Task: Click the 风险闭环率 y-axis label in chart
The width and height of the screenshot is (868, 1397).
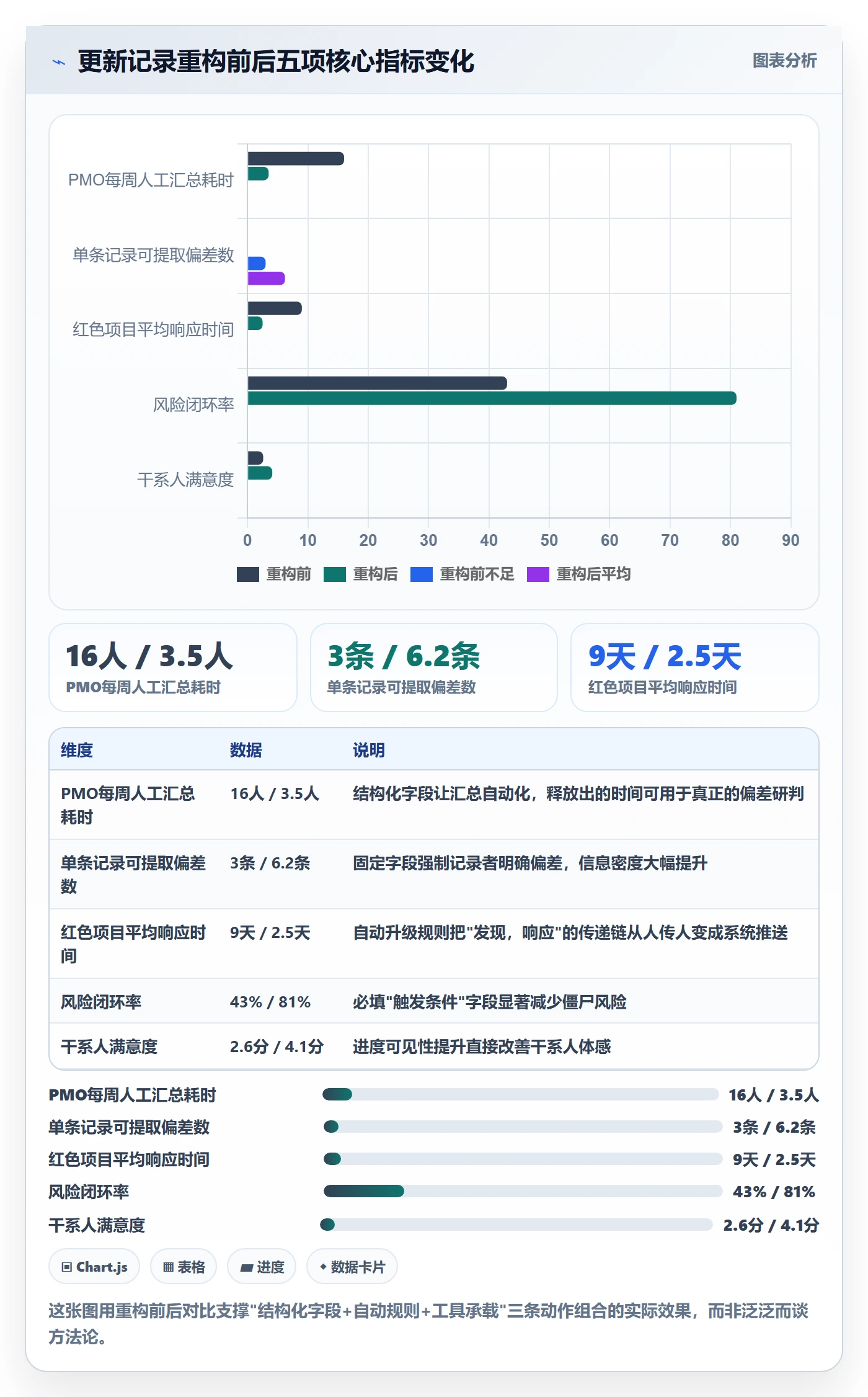Action: (x=193, y=405)
